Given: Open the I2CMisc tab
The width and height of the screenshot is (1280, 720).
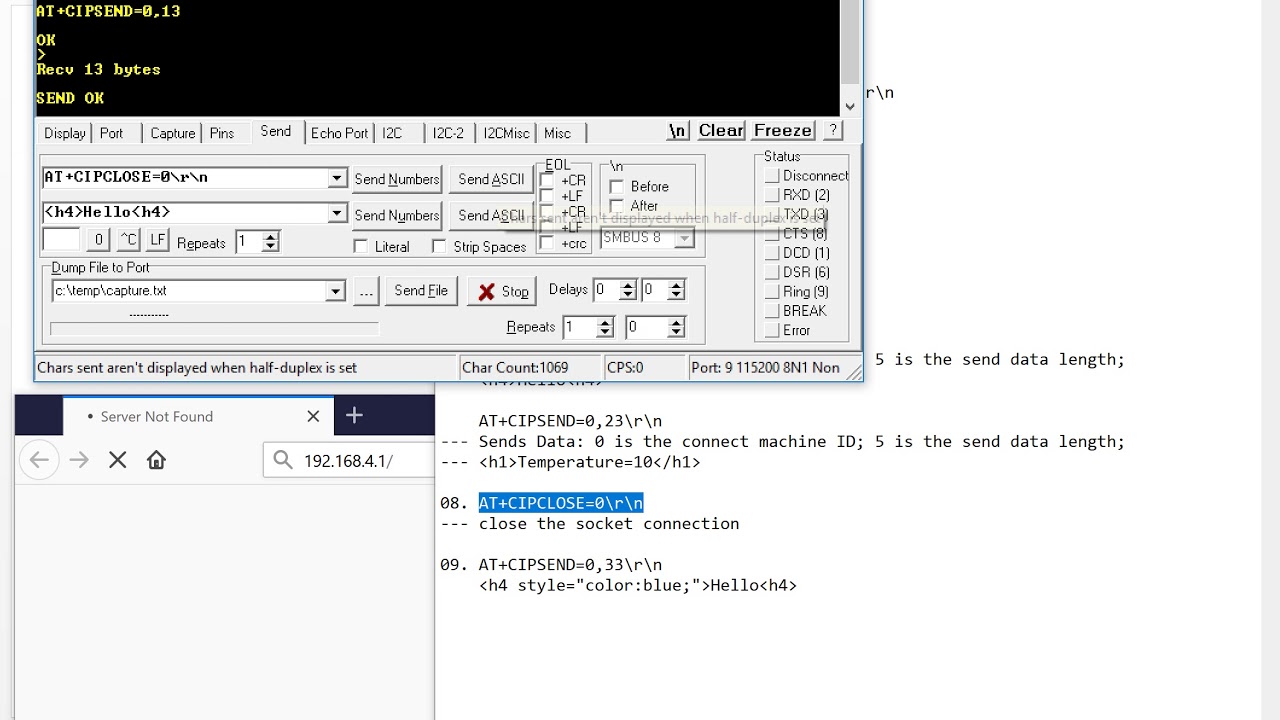Looking at the screenshot, I should [x=506, y=133].
